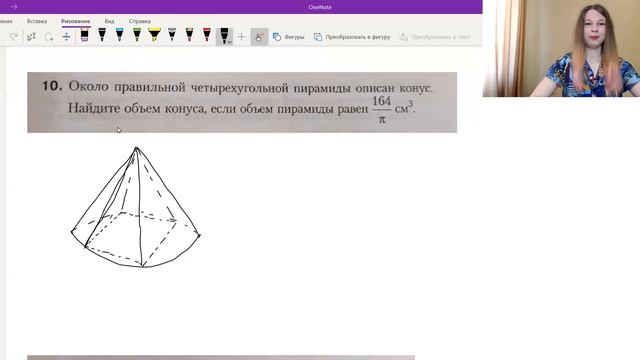The width and height of the screenshot is (640, 360).
Task: Open the Фигуры shapes menu
Action: pyautogui.click(x=289, y=37)
